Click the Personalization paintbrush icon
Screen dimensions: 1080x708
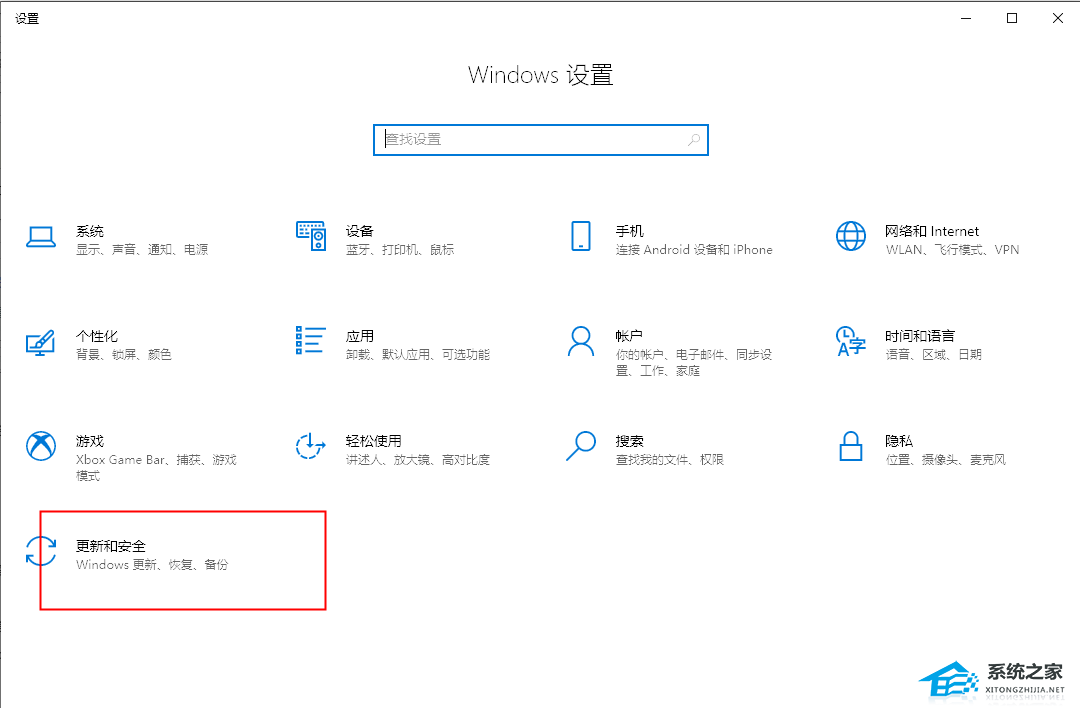41,342
